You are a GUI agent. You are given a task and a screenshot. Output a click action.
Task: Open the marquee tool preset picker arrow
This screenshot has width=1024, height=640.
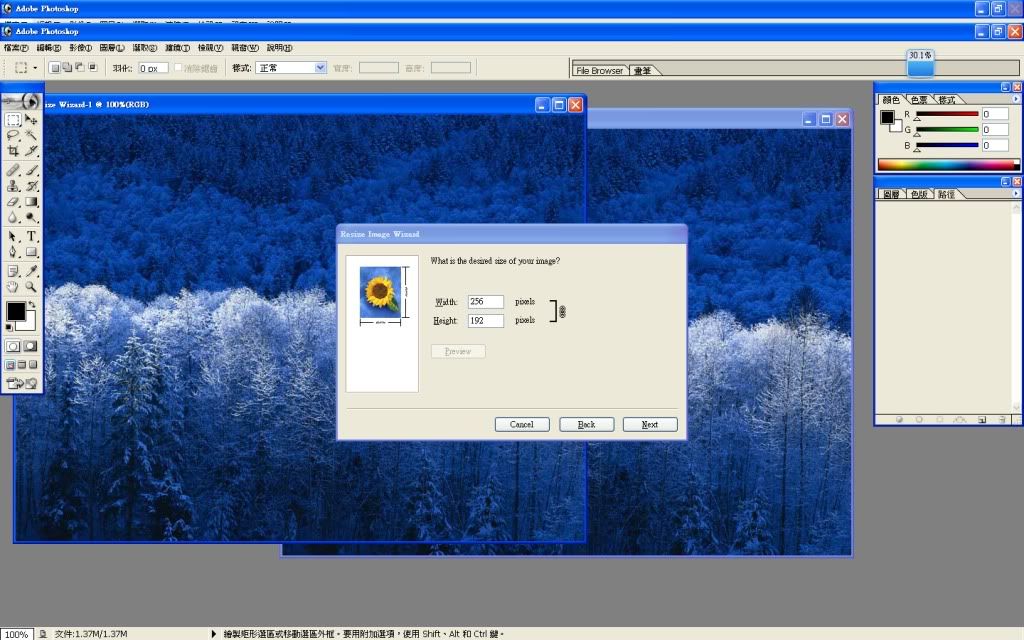click(36, 68)
